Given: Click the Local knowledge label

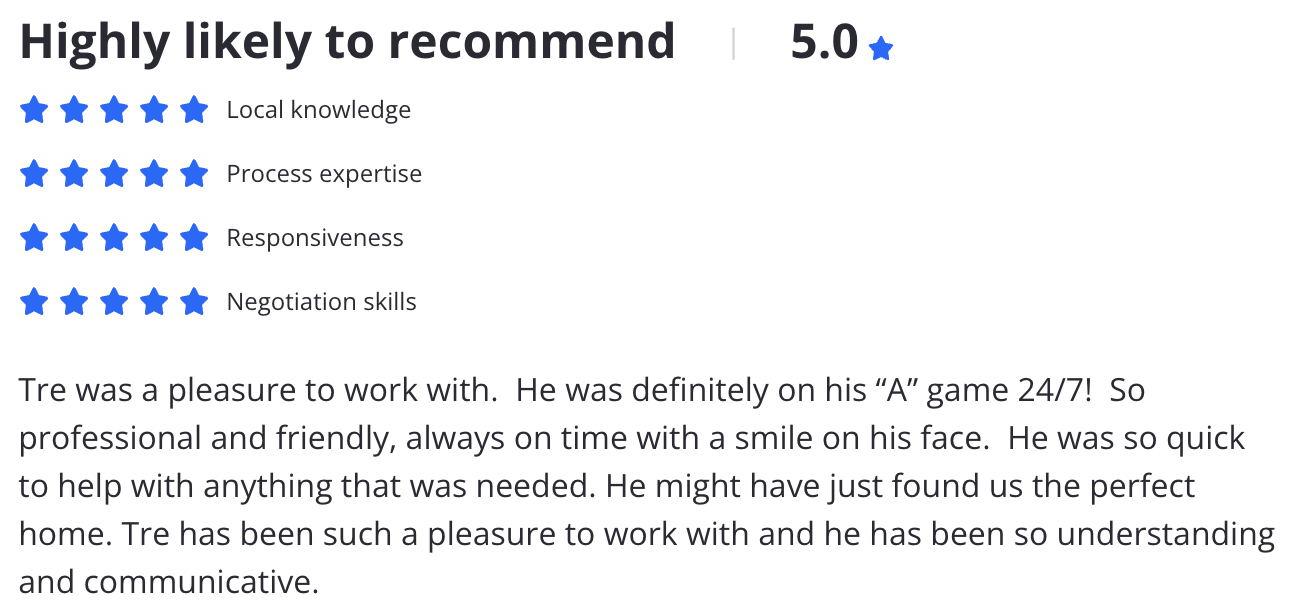Looking at the screenshot, I should pyautogui.click(x=319, y=109).
